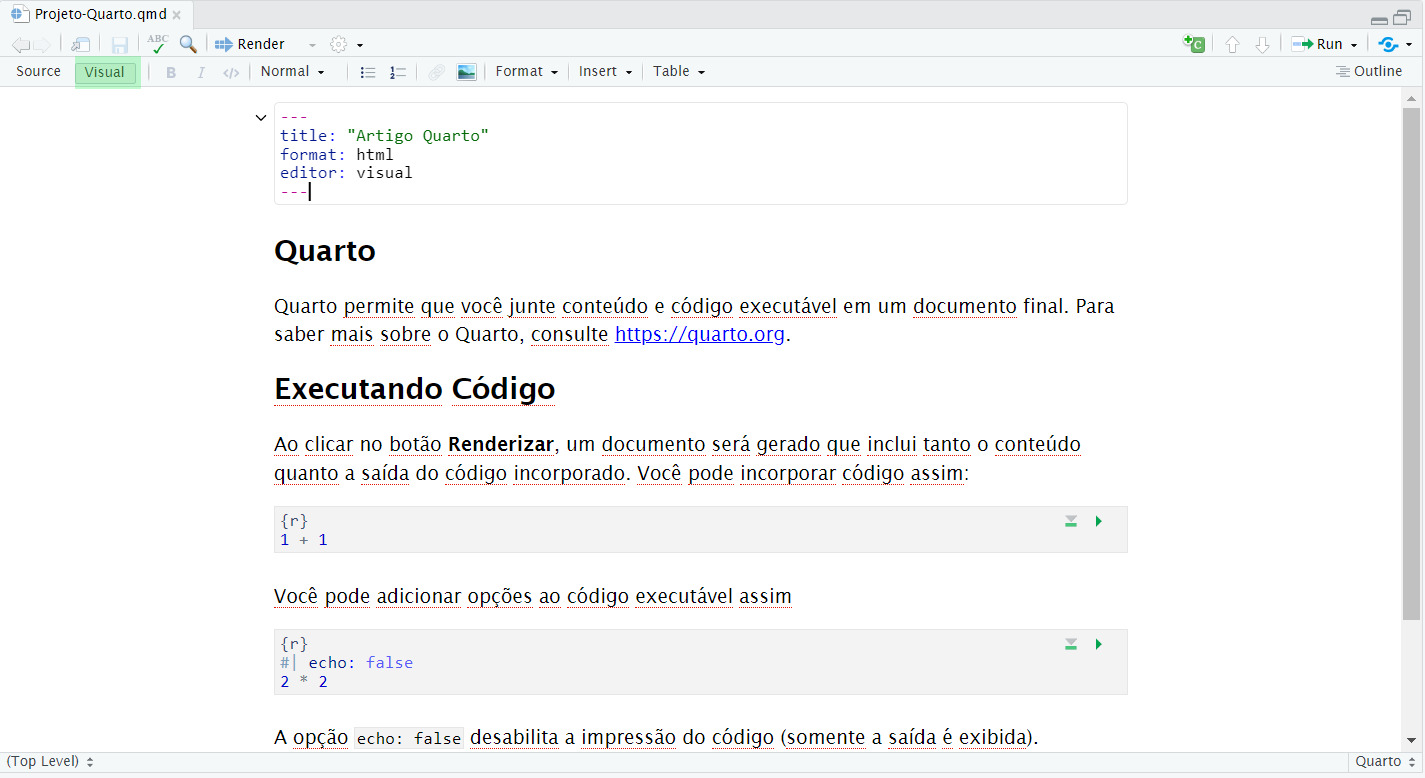Open the Format menu
Screen dimensions: 1425x778
527,71
